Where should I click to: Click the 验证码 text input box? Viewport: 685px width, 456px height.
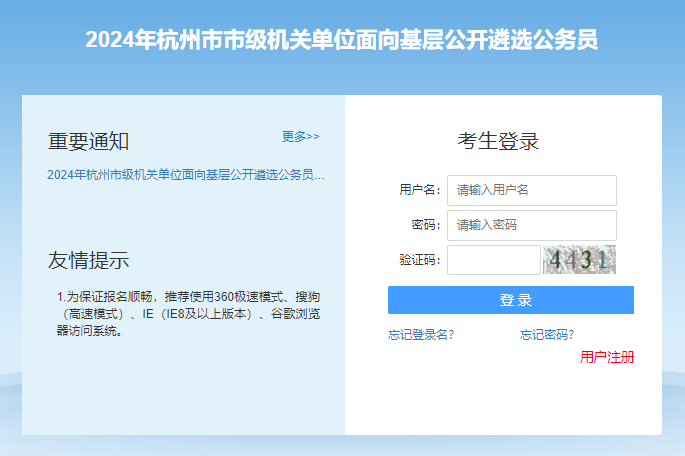(493, 260)
